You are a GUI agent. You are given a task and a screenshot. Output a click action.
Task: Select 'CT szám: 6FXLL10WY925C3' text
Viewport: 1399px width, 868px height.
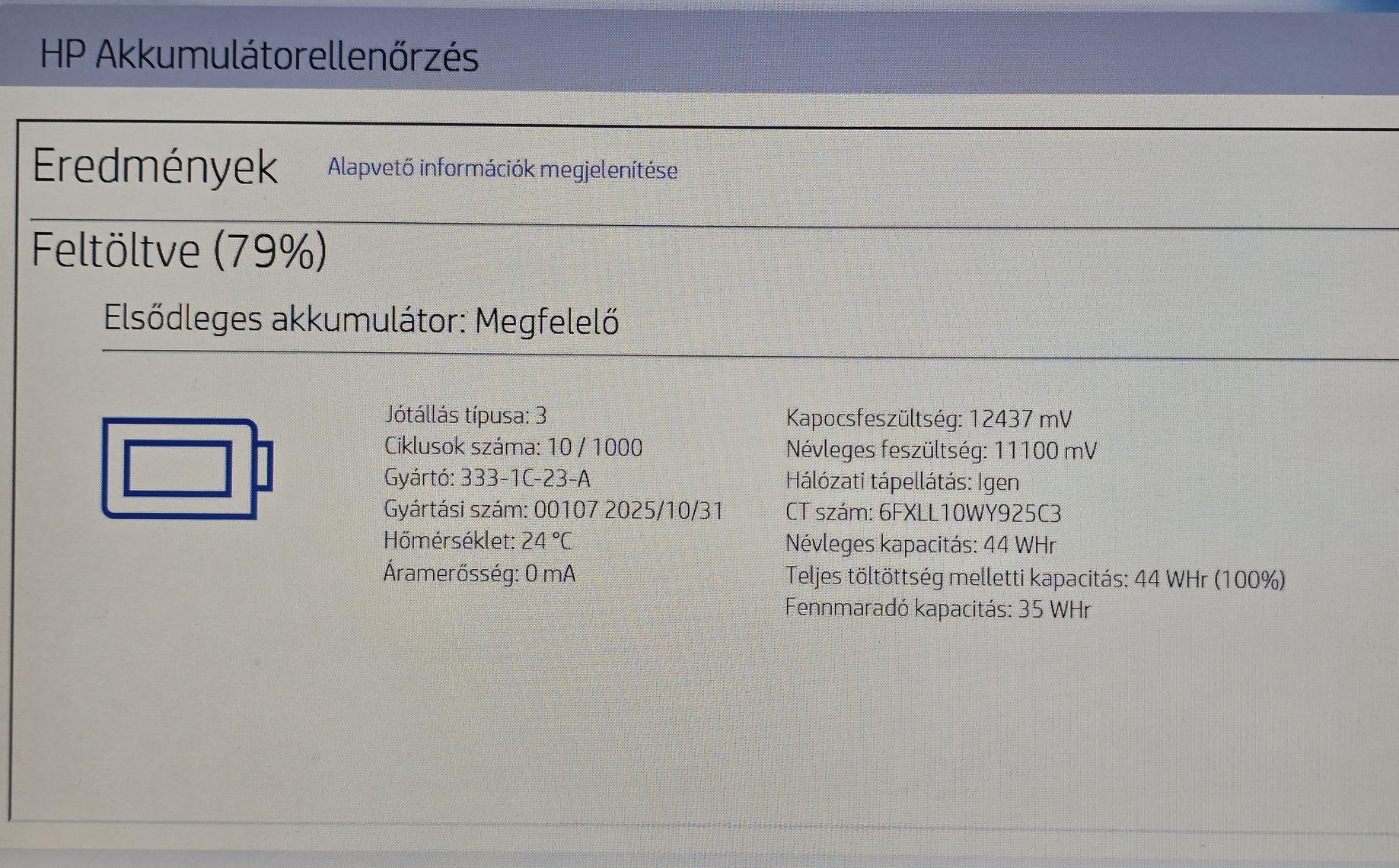point(923,513)
